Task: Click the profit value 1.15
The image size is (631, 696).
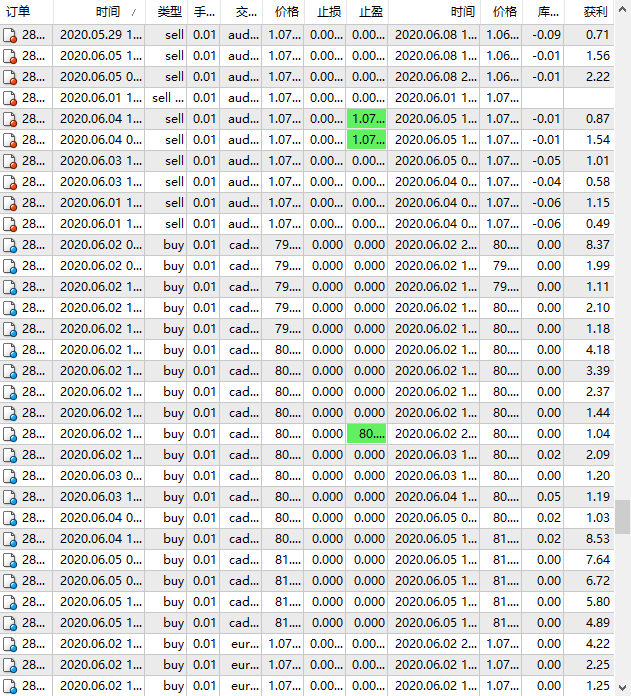Action: tap(598, 203)
